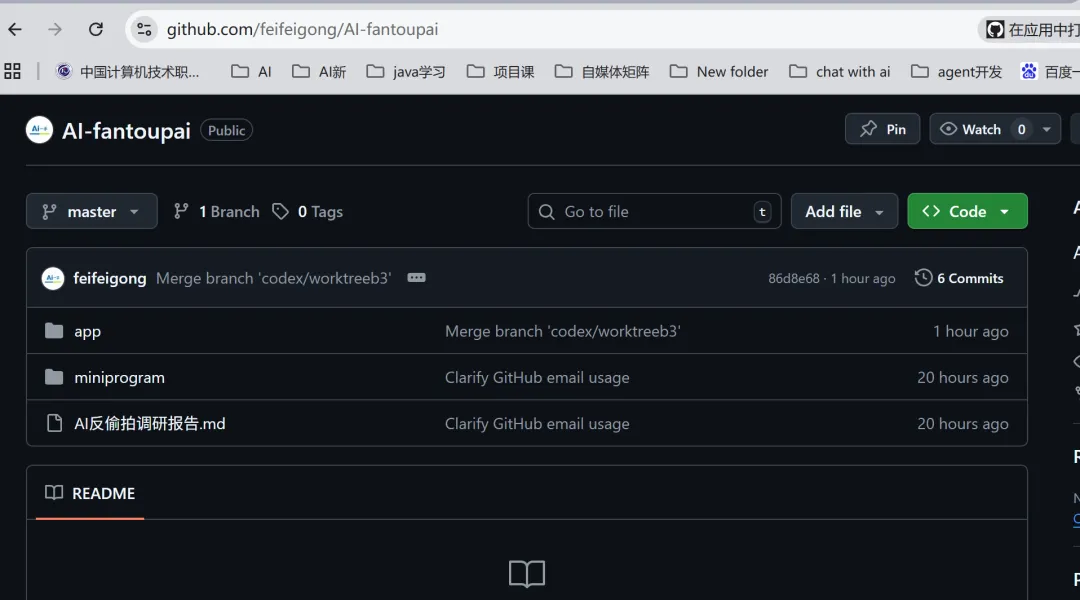Click the t shortcut key hint
1080x600 pixels.
tap(762, 211)
